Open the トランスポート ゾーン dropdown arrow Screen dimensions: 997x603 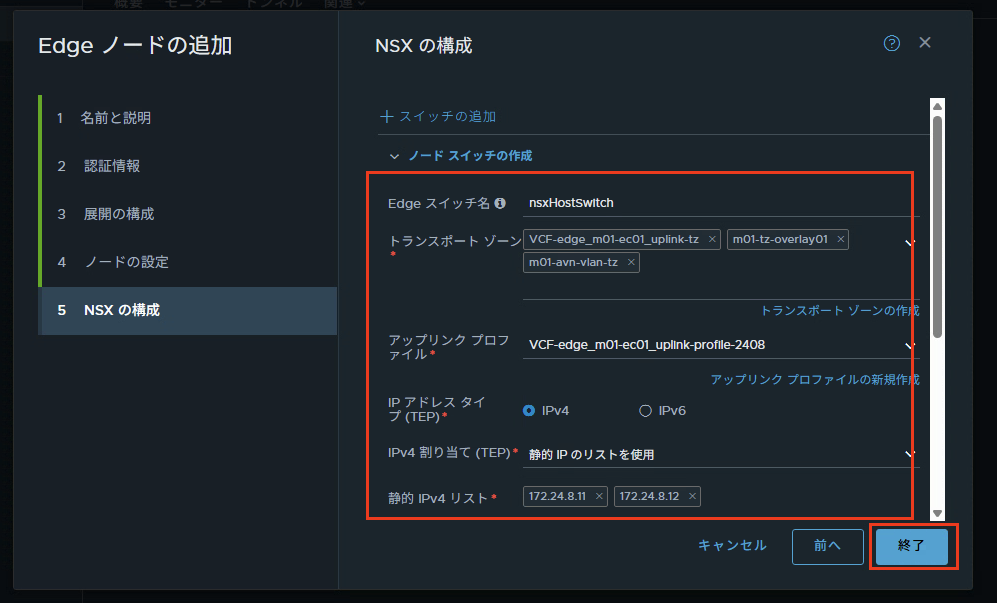coord(910,242)
